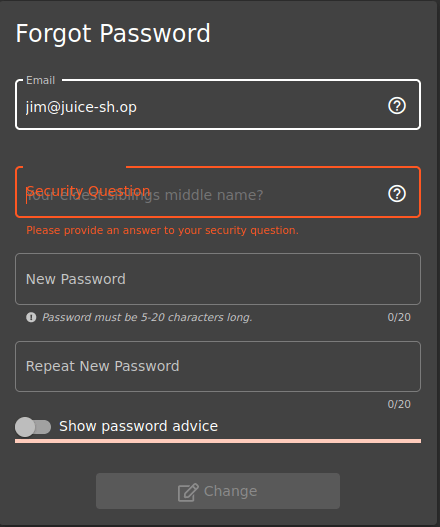Click the floating Email label

pyautogui.click(x=41, y=80)
